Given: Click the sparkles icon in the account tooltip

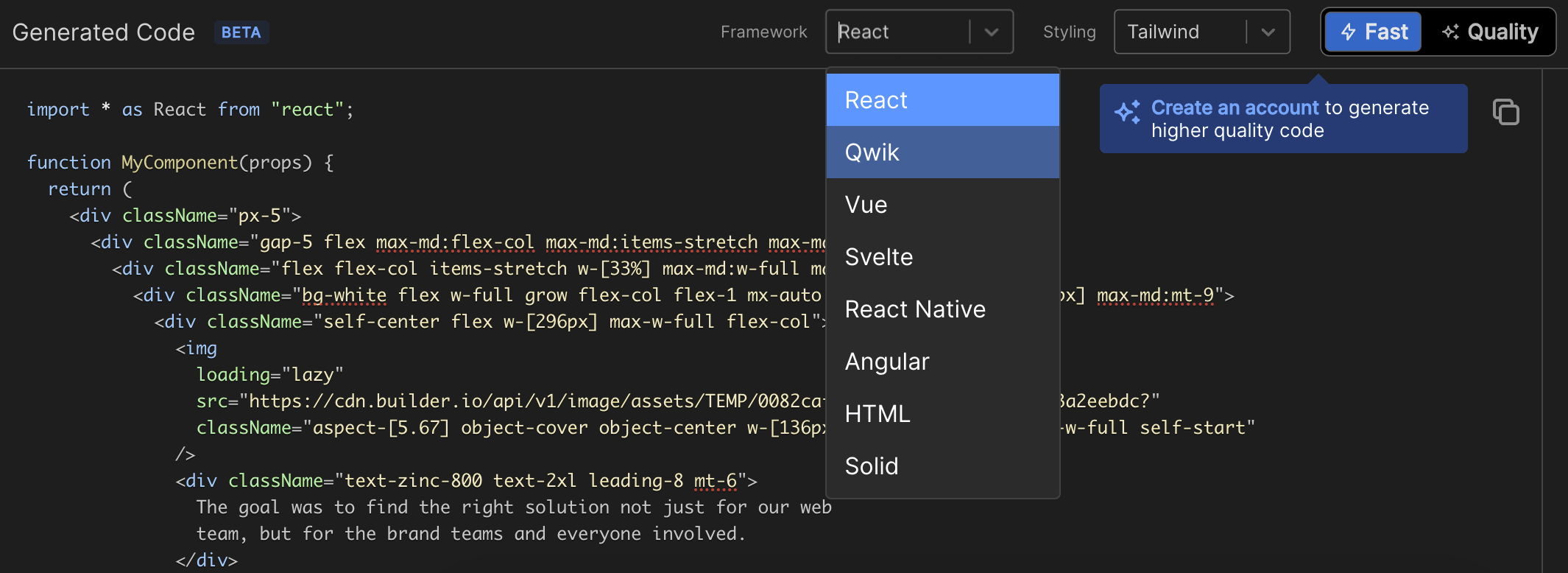Looking at the screenshot, I should coord(1127,112).
